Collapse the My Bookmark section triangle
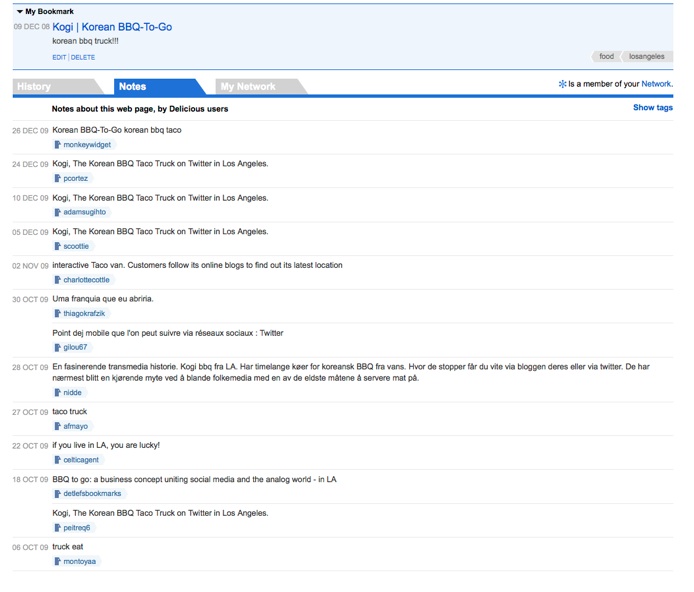Image resolution: width=694 pixels, height=592 pixels. 19,12
